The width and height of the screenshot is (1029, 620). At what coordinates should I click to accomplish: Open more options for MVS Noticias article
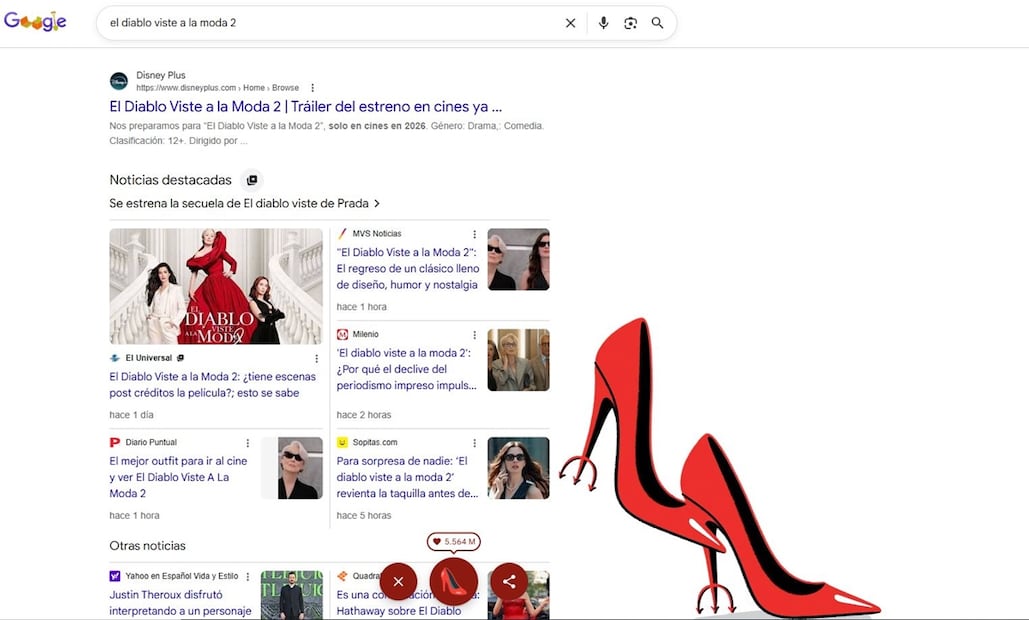click(x=474, y=234)
